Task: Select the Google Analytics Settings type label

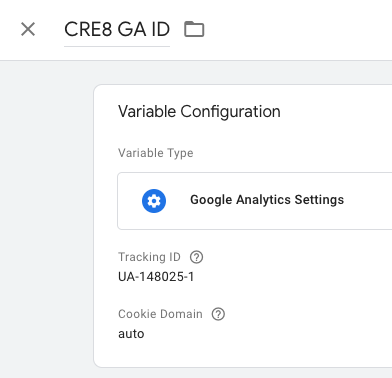Action: (x=267, y=200)
